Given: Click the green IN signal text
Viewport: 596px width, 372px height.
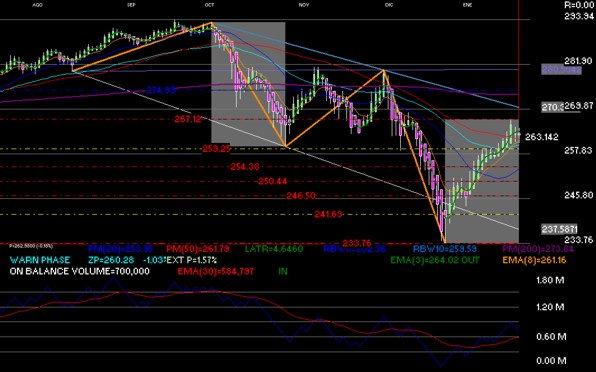Looking at the screenshot, I should click(283, 271).
